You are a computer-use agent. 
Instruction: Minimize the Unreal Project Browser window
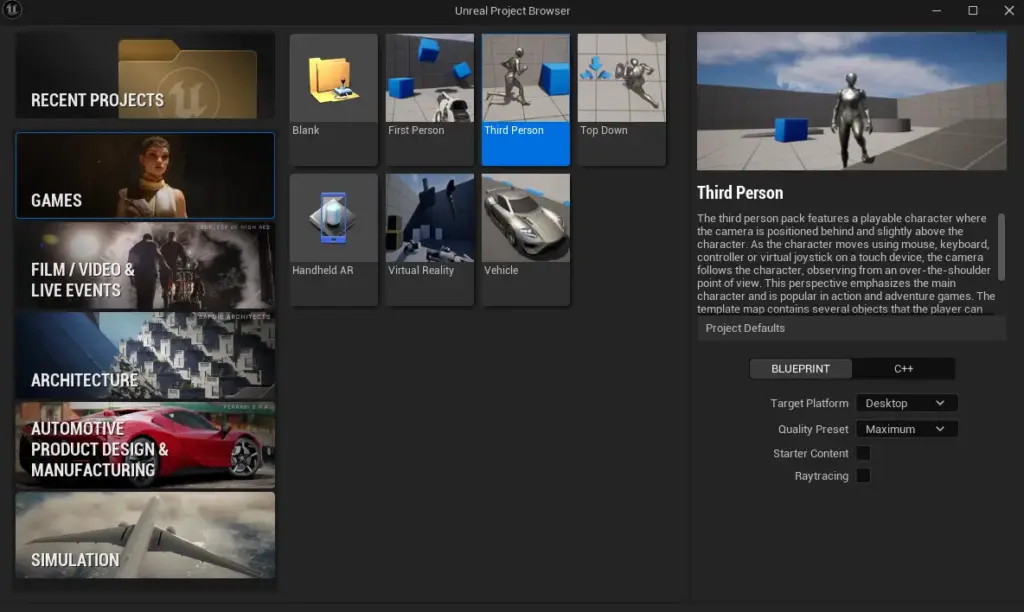click(936, 10)
